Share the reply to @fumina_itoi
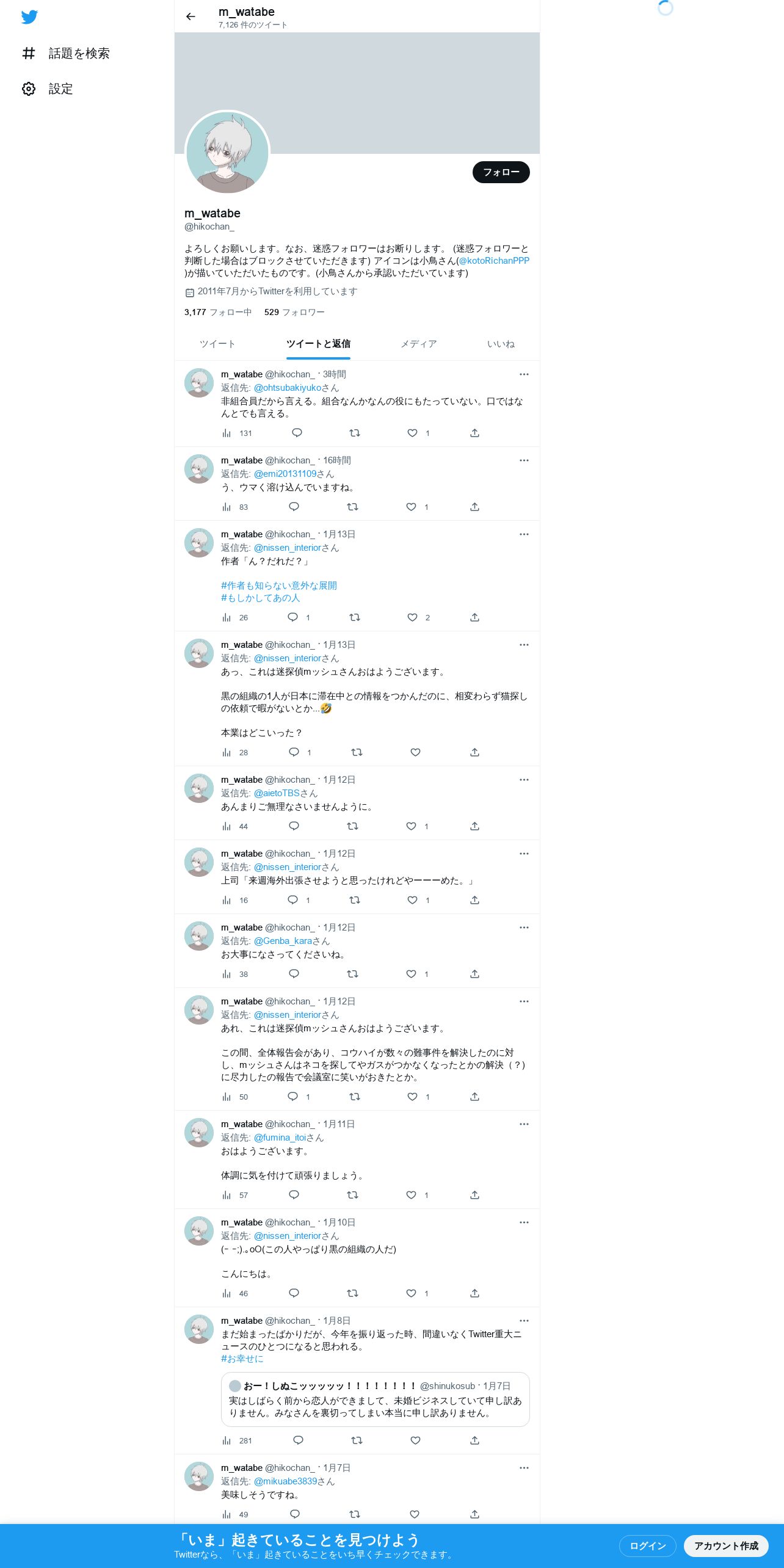 point(474,1195)
